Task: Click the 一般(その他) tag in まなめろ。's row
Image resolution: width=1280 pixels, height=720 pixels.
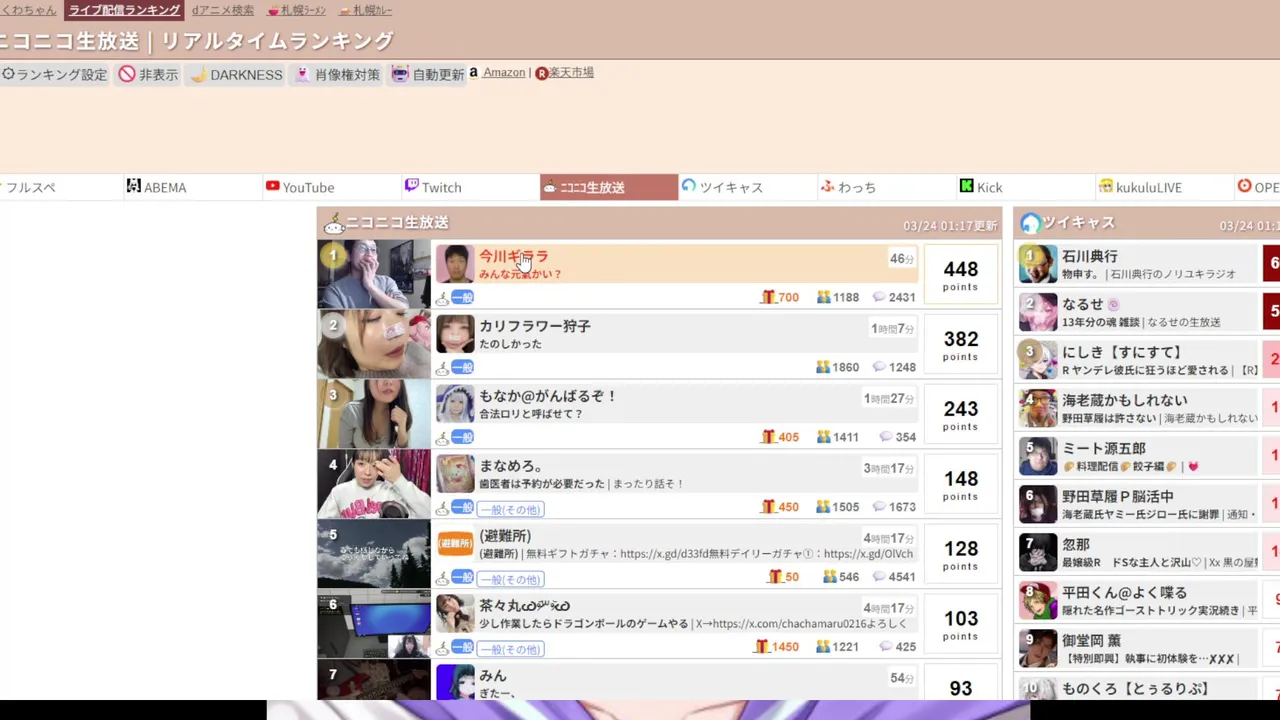Action: (x=510, y=509)
